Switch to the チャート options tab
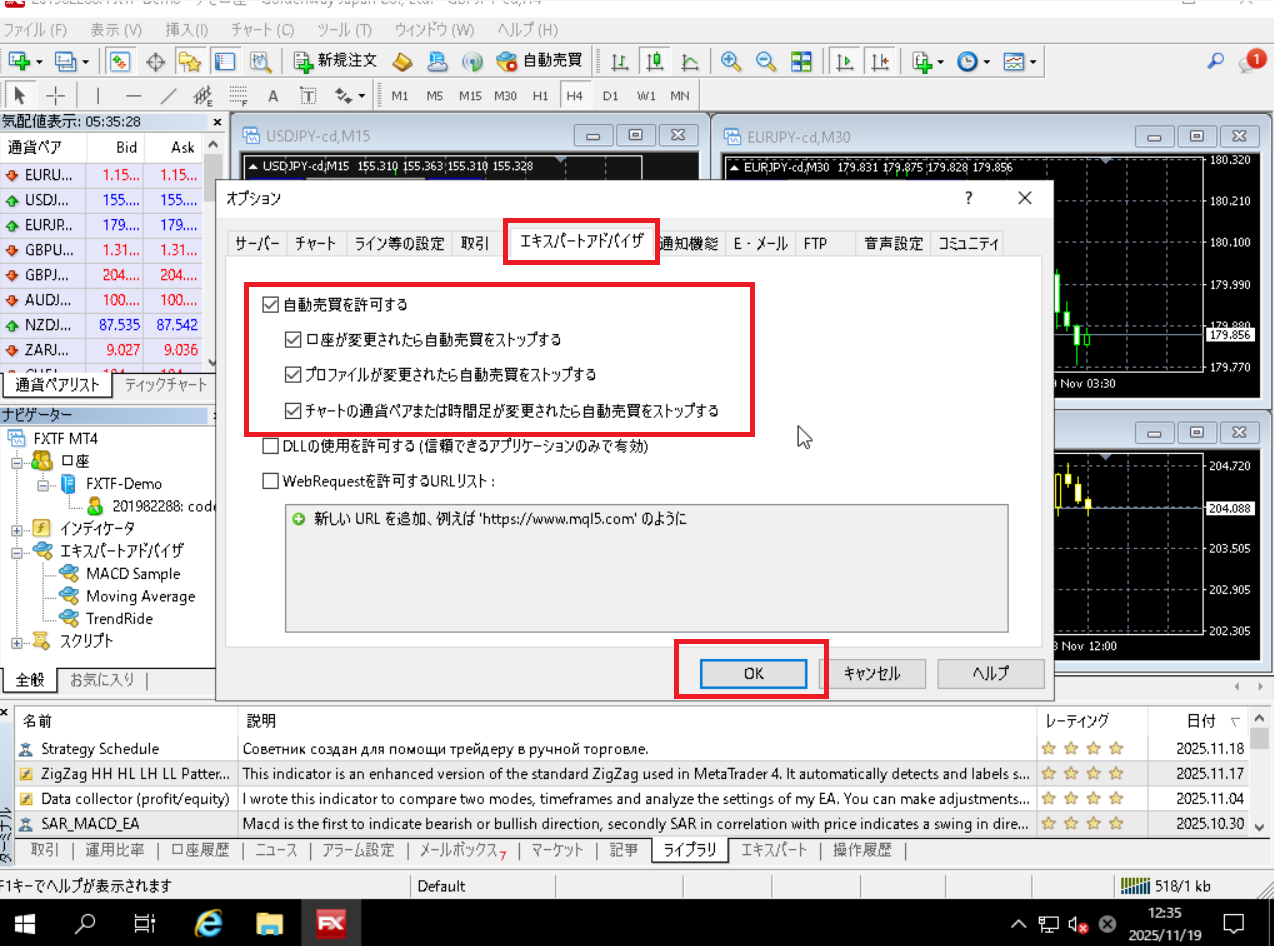This screenshot has width=1274, height=946. (x=315, y=243)
